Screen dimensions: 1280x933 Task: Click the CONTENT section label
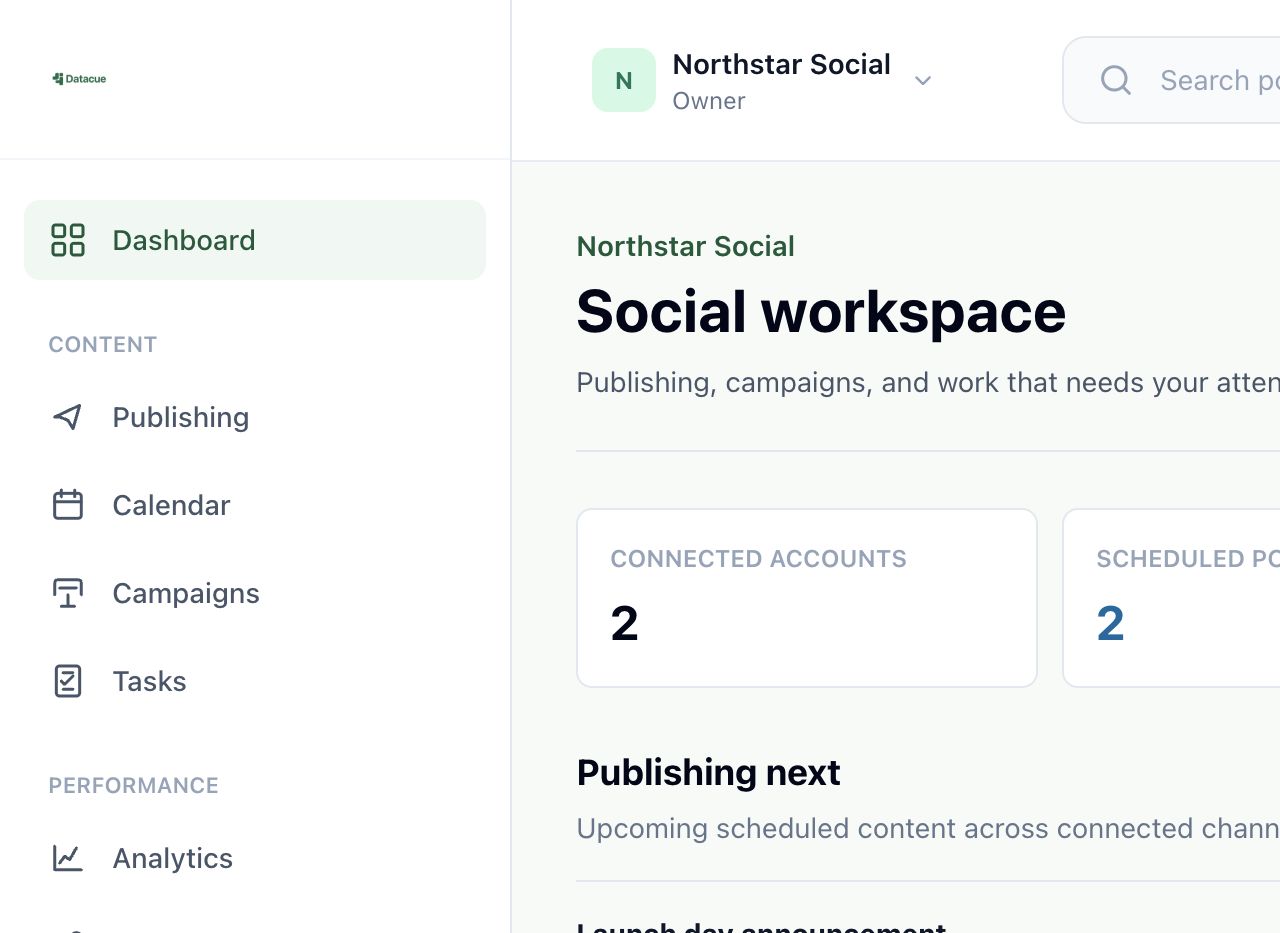pos(103,344)
